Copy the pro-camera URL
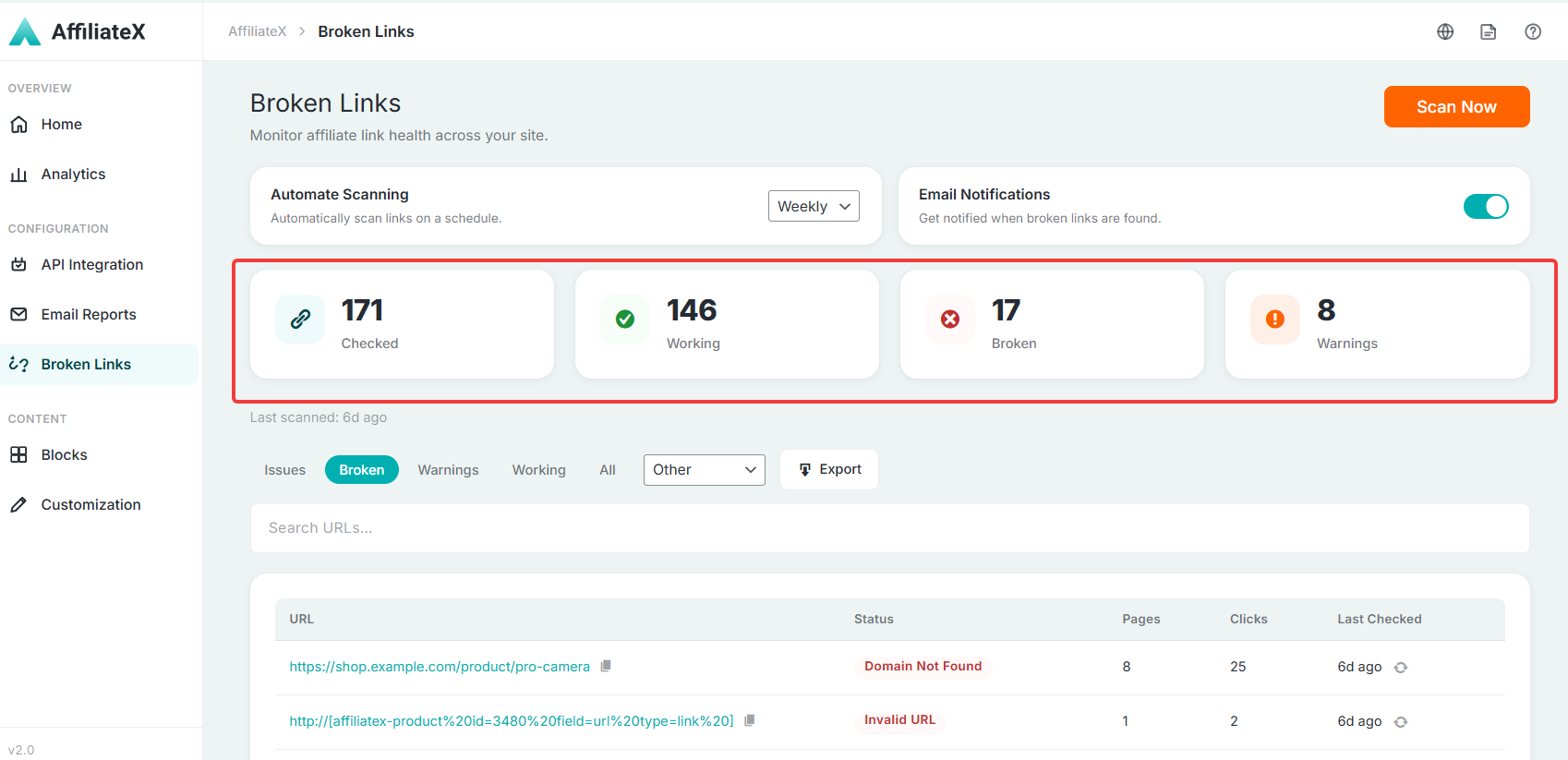The image size is (1568, 760). (x=606, y=666)
